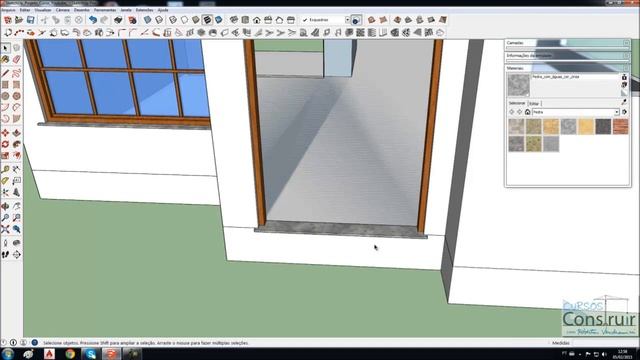Select the arrow Select tool
This screenshot has height=360, width=640.
pos(5,48)
